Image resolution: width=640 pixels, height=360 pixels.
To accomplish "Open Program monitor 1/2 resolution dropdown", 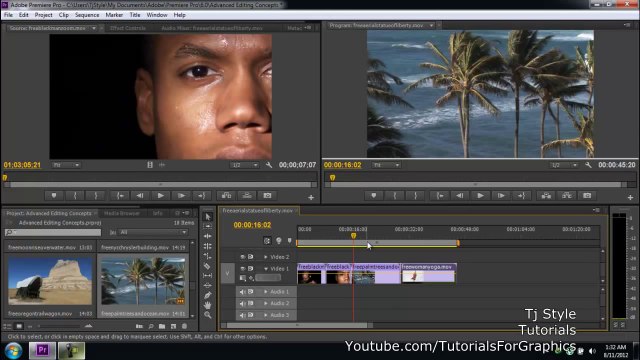I will (564, 165).
